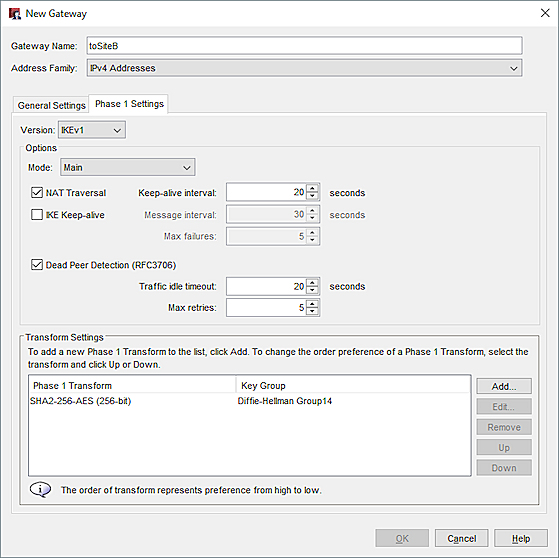Click the Add... transform button
The image size is (559, 558).
[504, 386]
